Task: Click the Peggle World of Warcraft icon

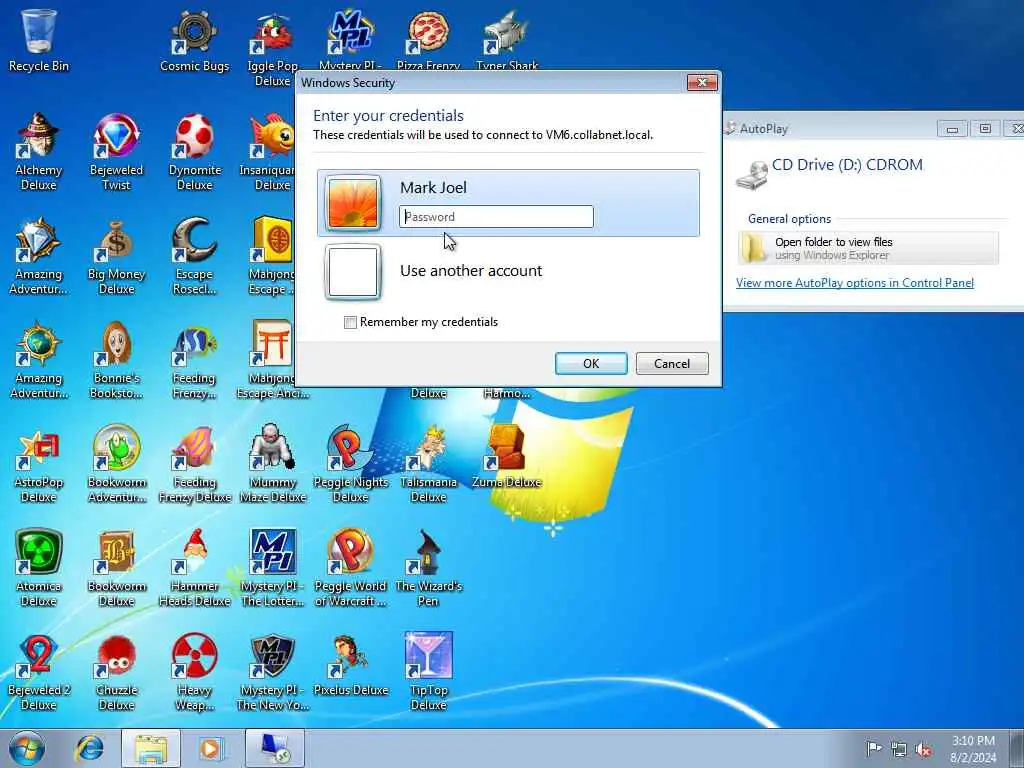Action: pyautogui.click(x=351, y=568)
